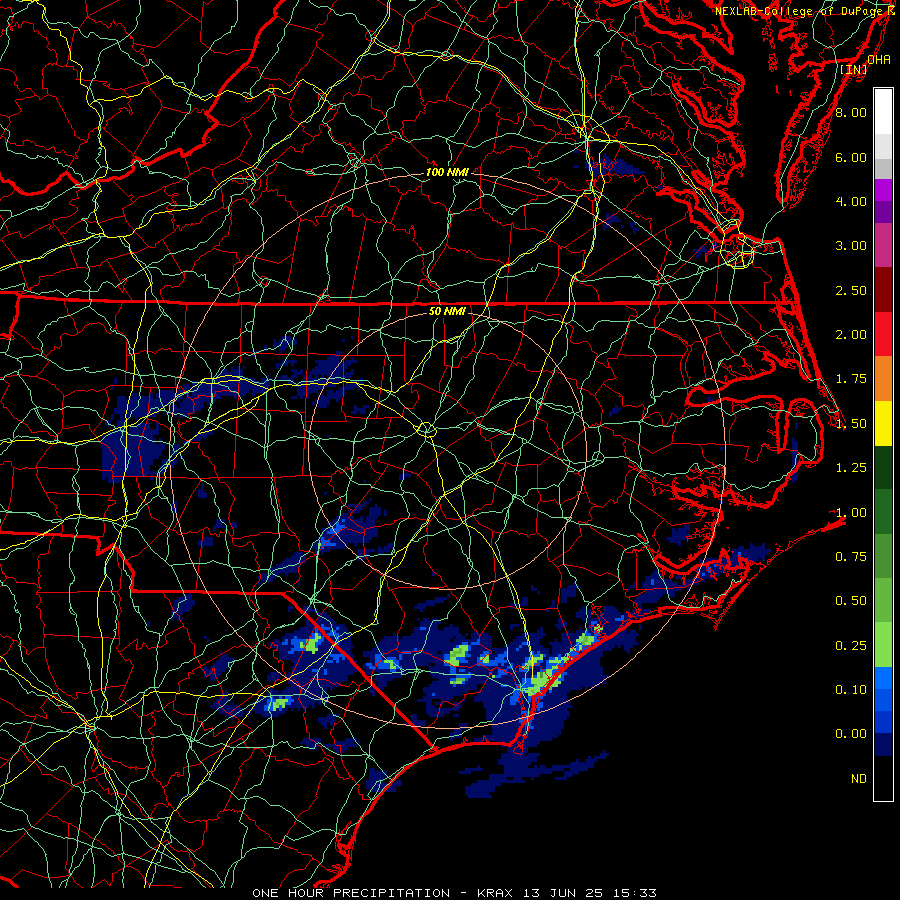900x900 pixels.
Task: Click the 0.10 legend value
Action: click(851, 690)
